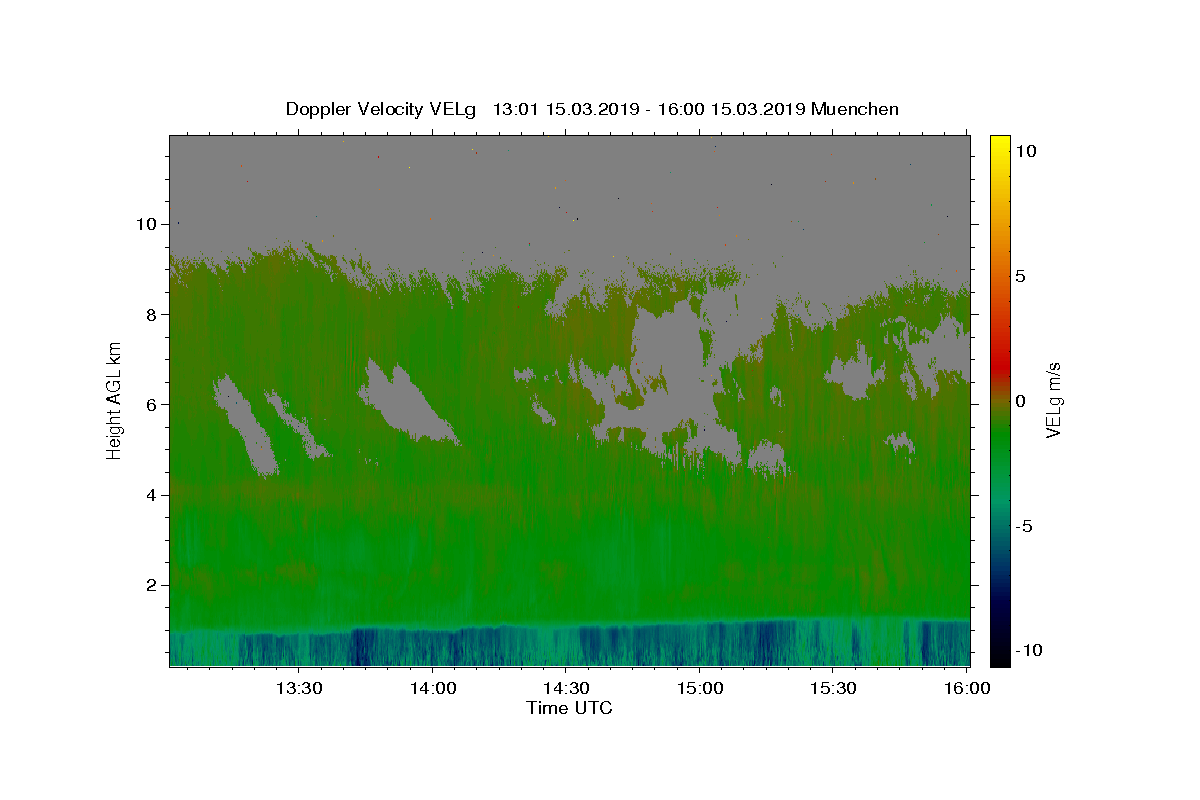Click the yellow top of the colorbar

pyautogui.click(x=1000, y=145)
